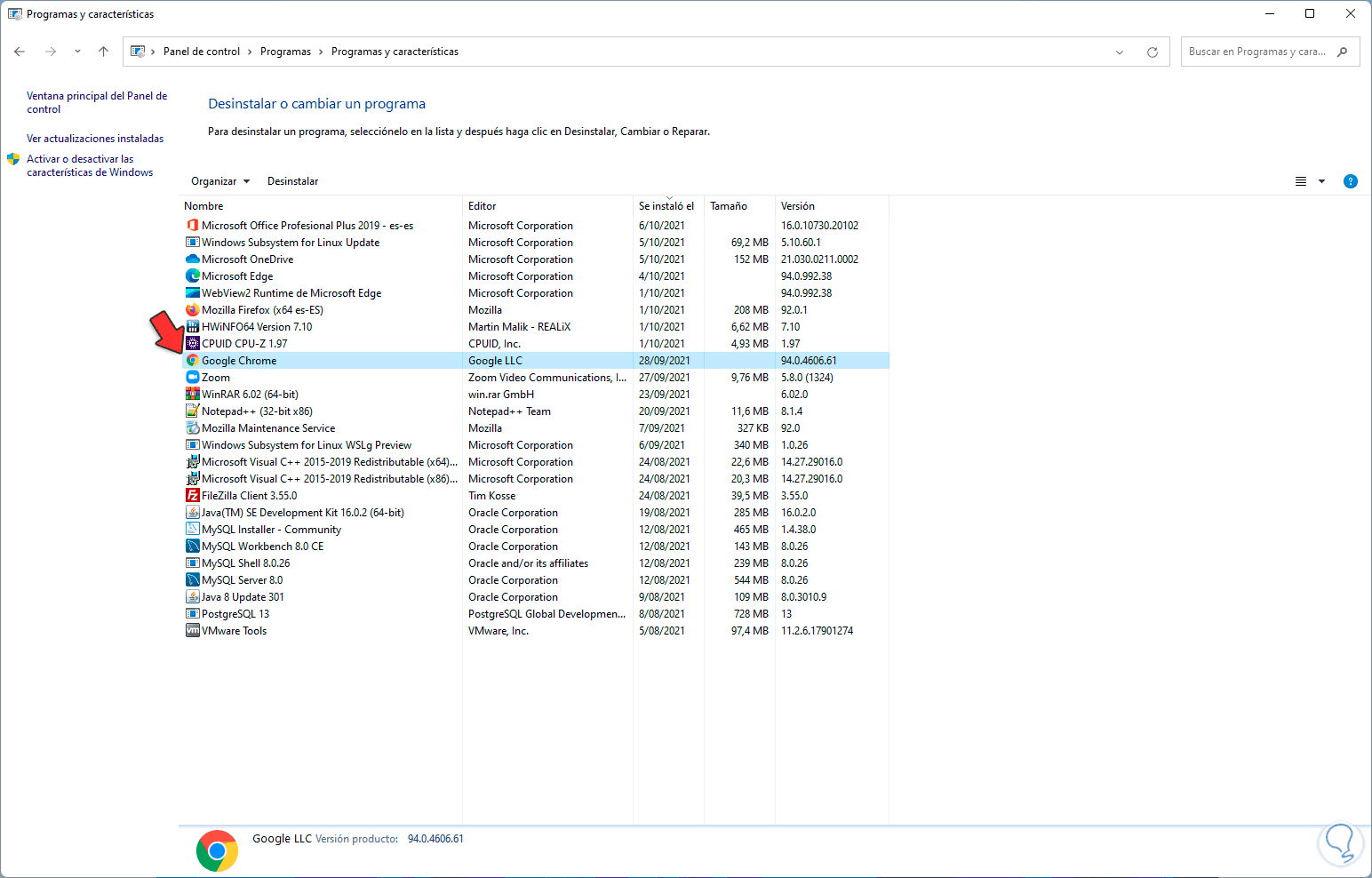Click the Notepad++ icon
This screenshot has height=878, width=1372.
point(192,411)
